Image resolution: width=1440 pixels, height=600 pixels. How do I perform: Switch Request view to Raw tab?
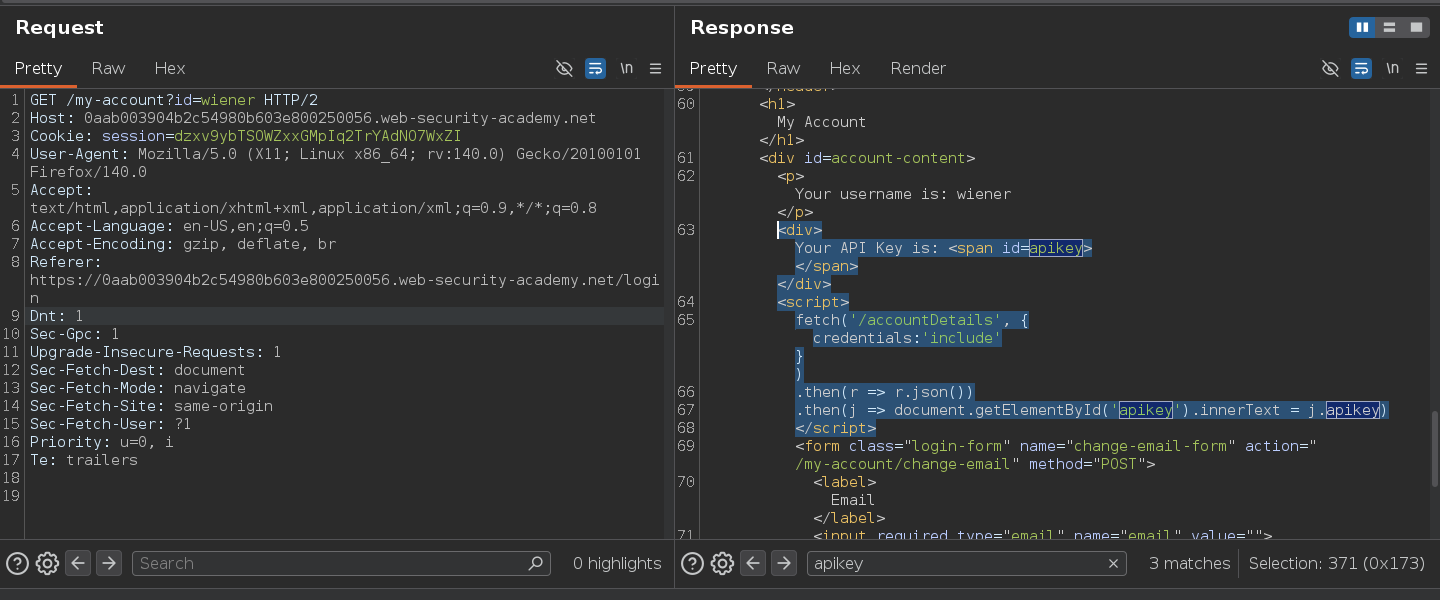108,68
